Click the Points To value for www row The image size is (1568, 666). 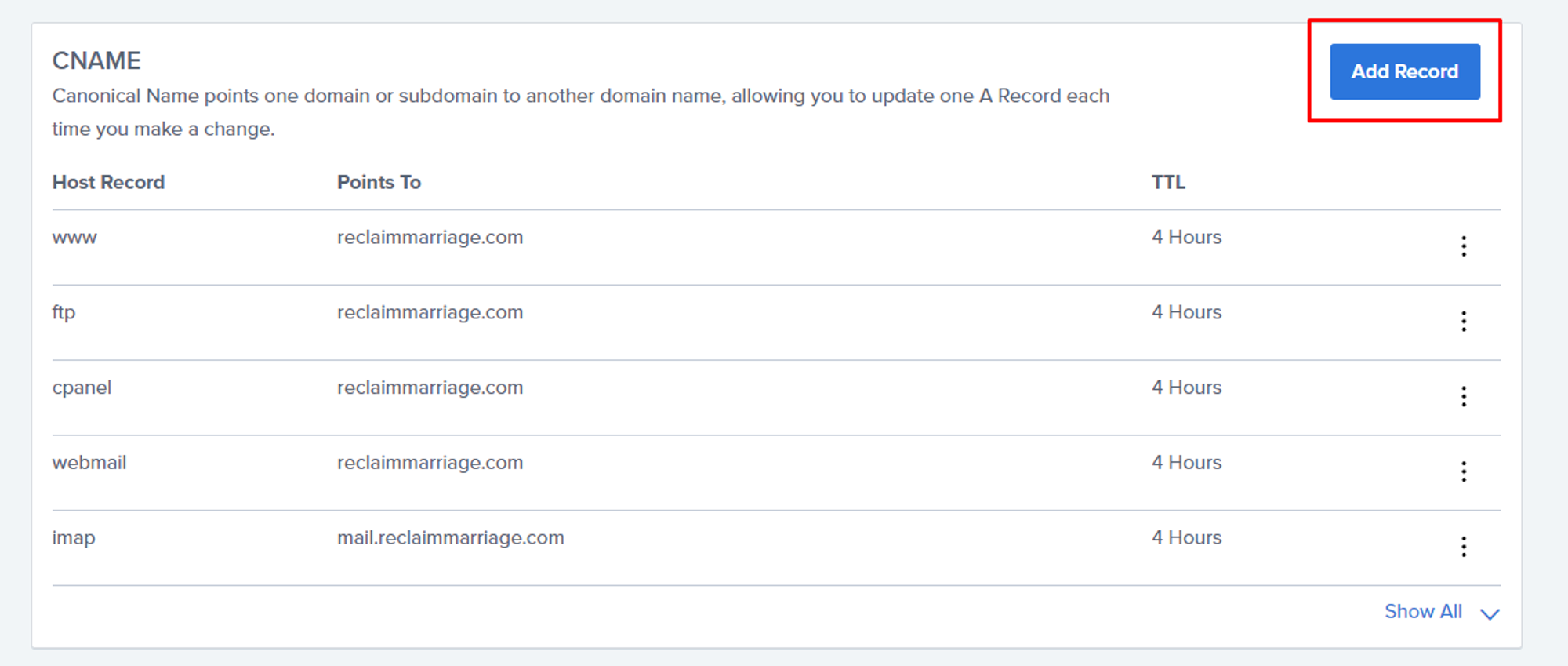click(430, 238)
